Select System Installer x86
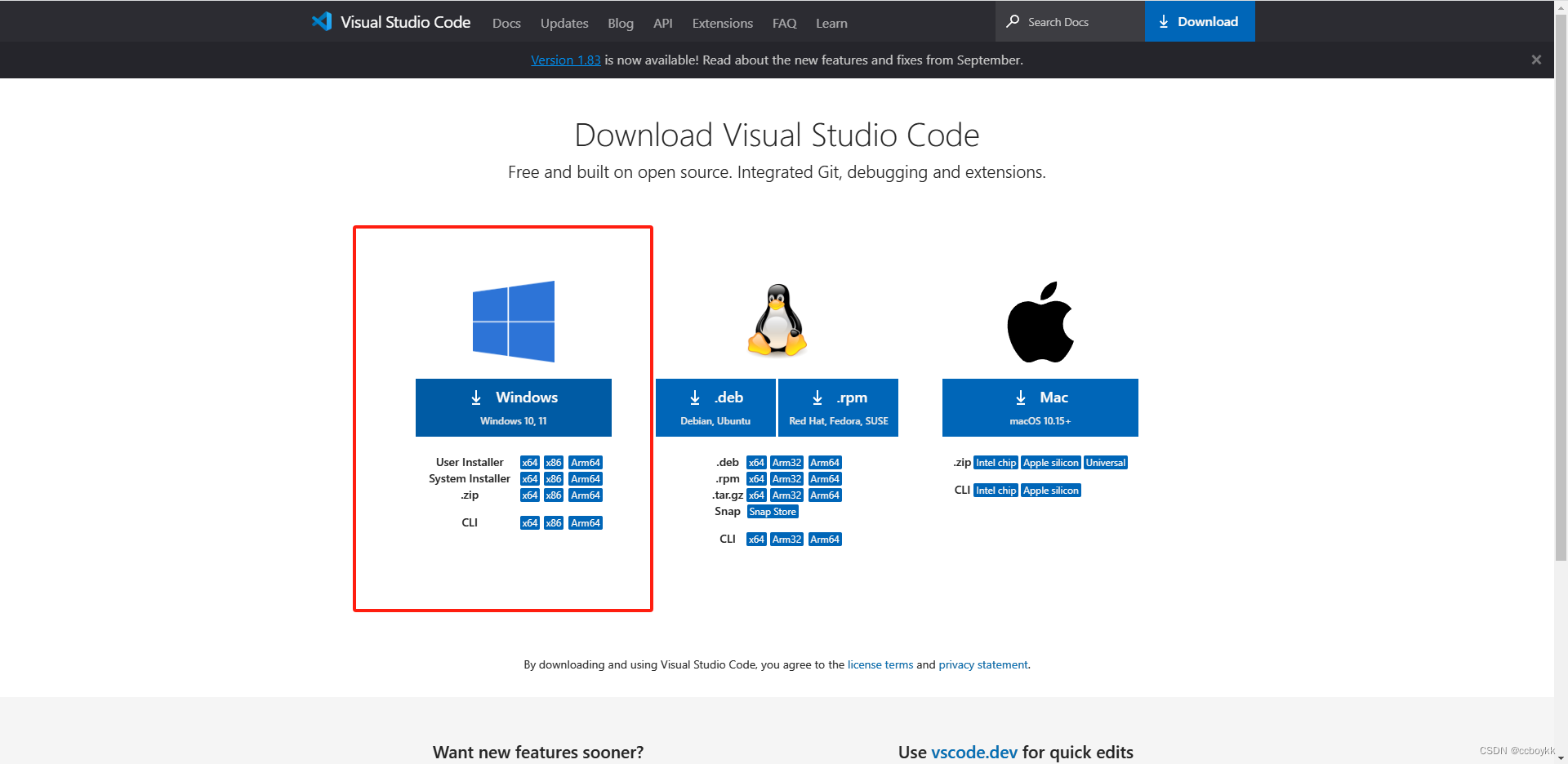 click(x=554, y=479)
